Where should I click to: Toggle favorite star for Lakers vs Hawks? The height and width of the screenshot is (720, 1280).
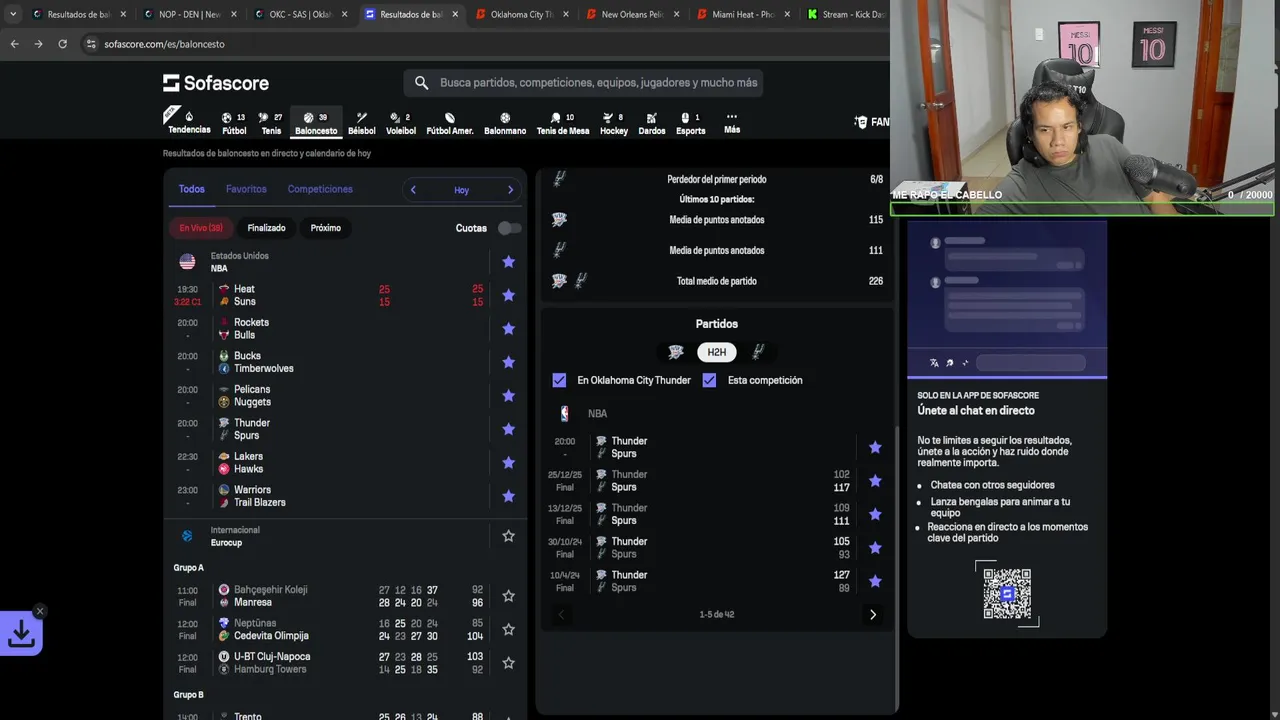pyautogui.click(x=508, y=462)
